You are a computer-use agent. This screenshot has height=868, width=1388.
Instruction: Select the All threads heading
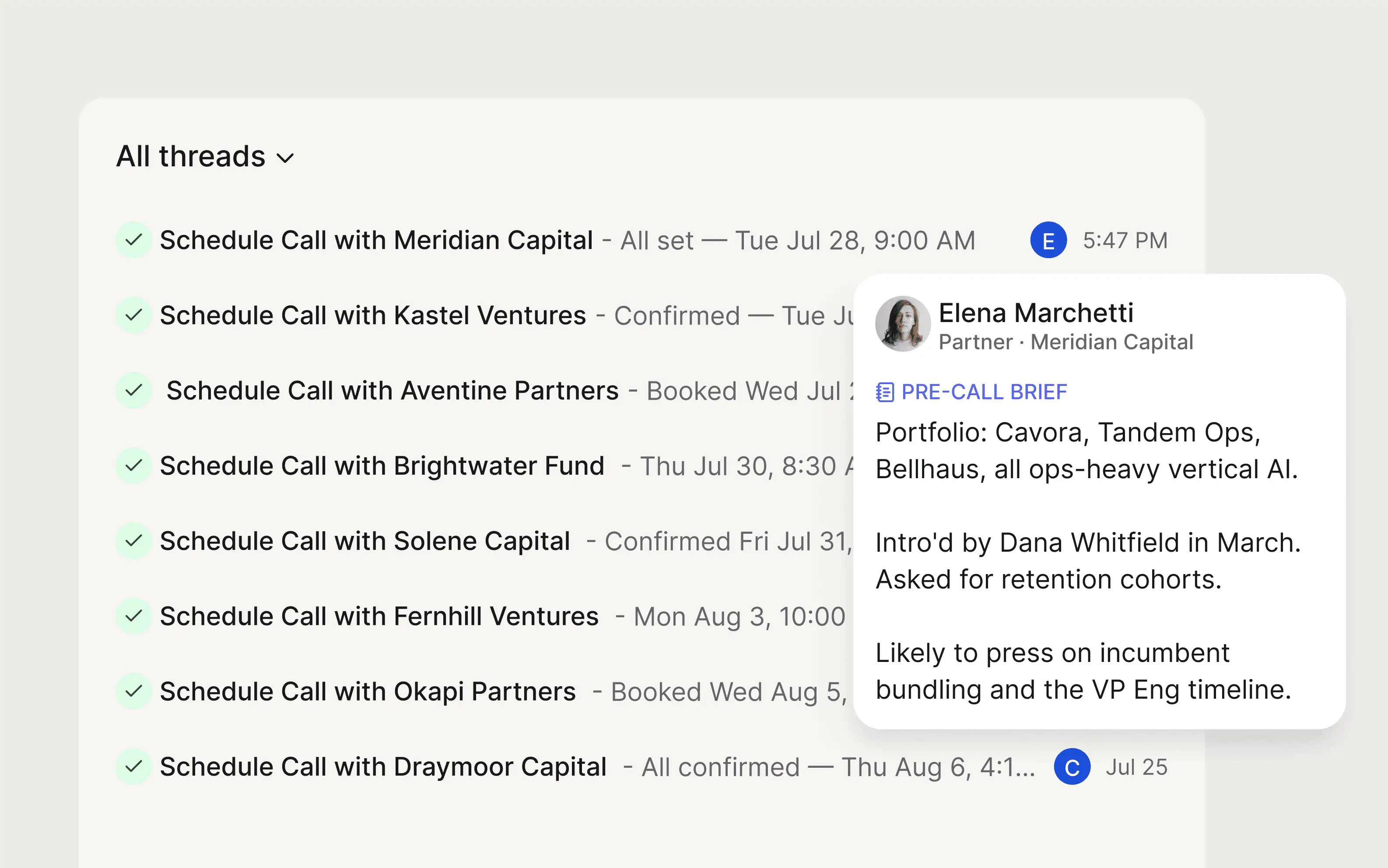click(x=191, y=156)
